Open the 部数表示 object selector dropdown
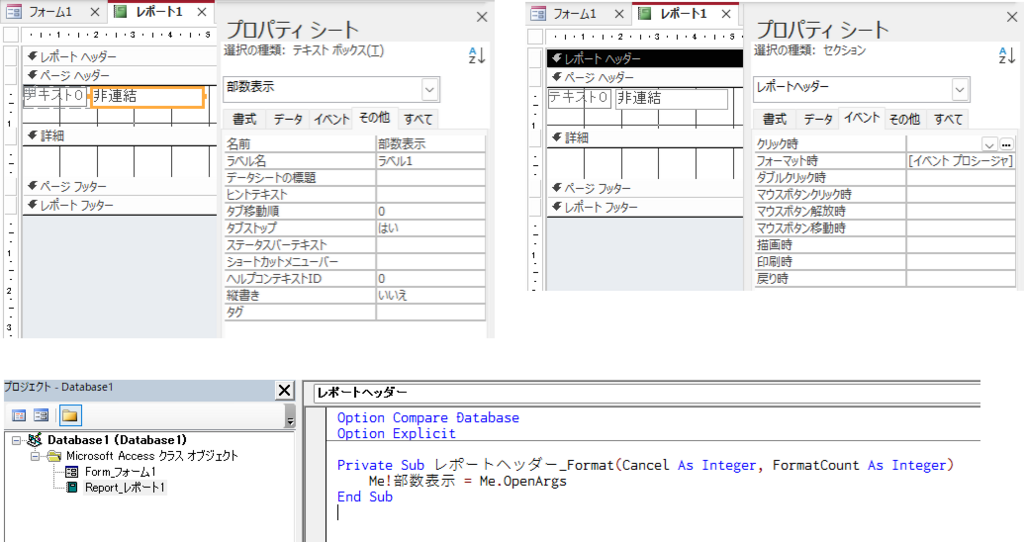 pos(430,90)
